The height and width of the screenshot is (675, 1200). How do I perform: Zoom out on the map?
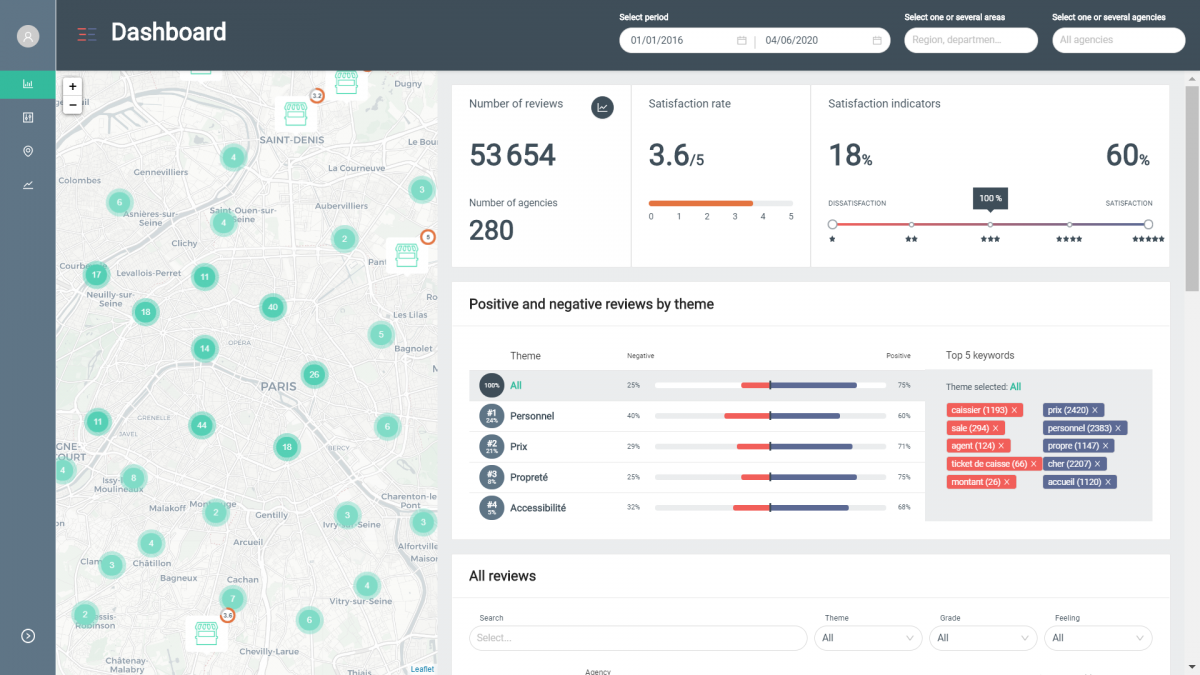[73, 105]
